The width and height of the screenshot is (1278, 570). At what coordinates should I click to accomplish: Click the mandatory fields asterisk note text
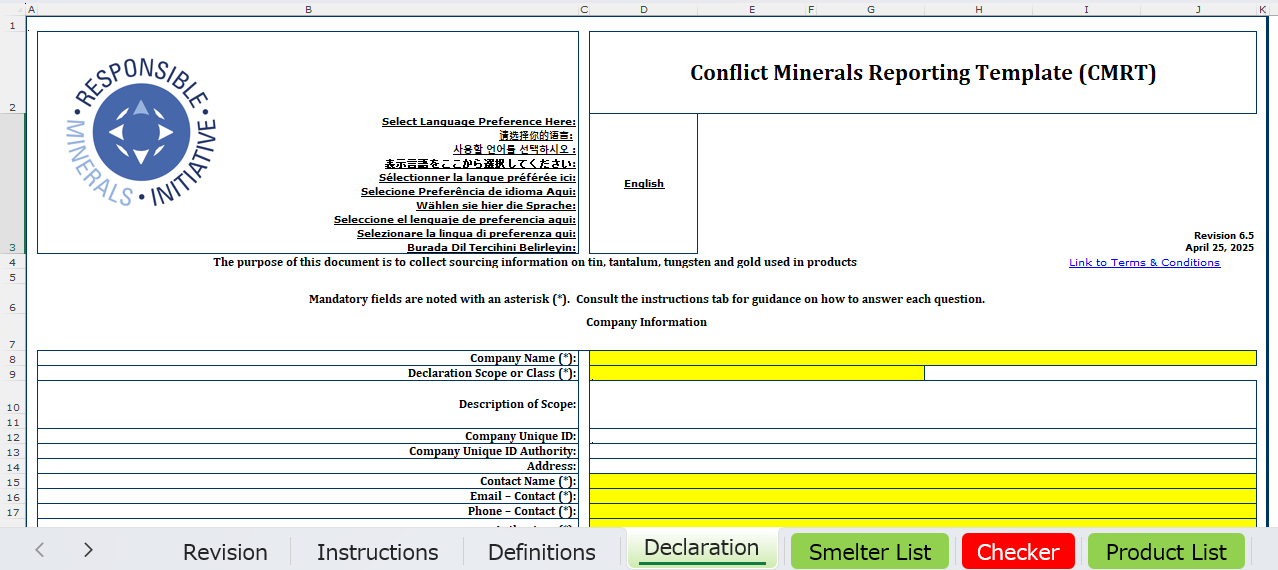[646, 299]
